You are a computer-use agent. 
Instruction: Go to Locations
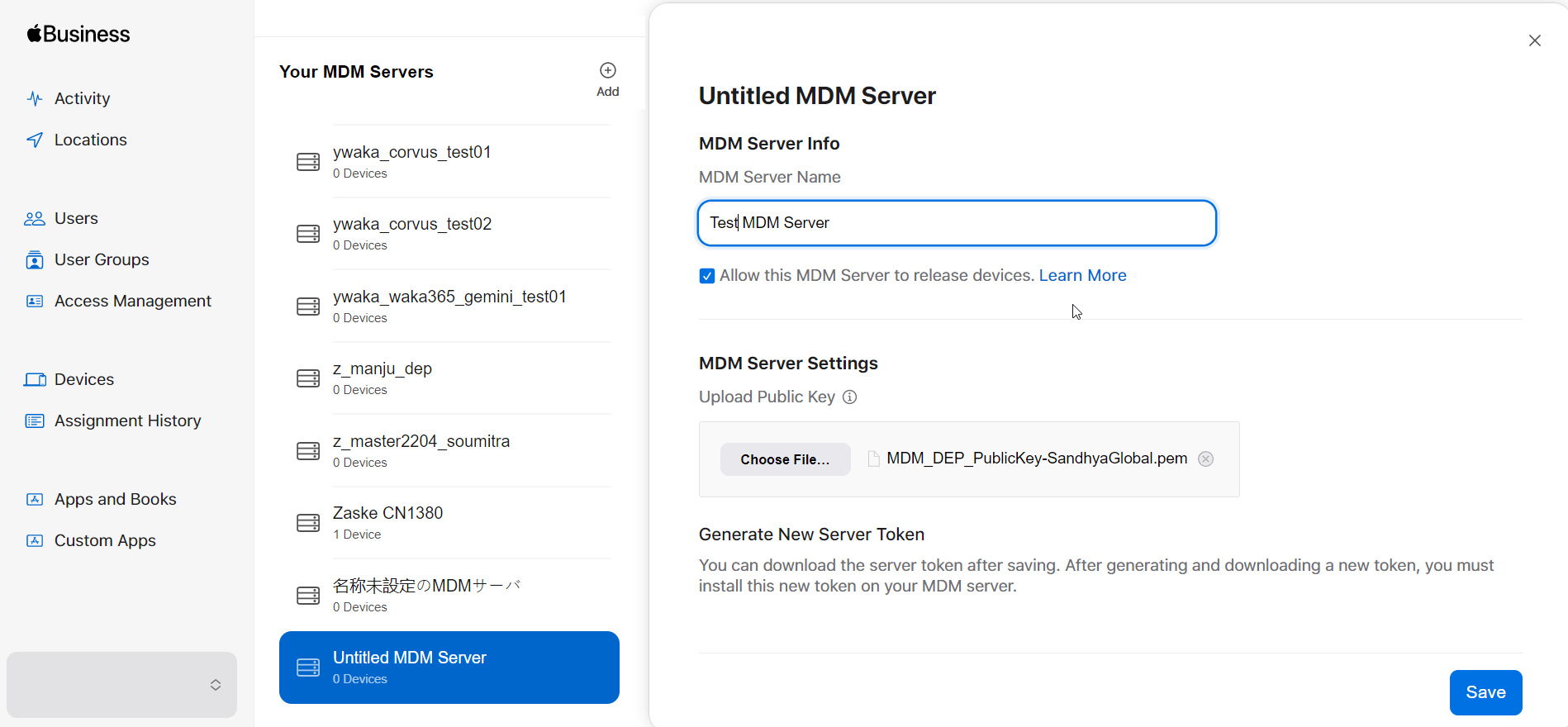[91, 140]
